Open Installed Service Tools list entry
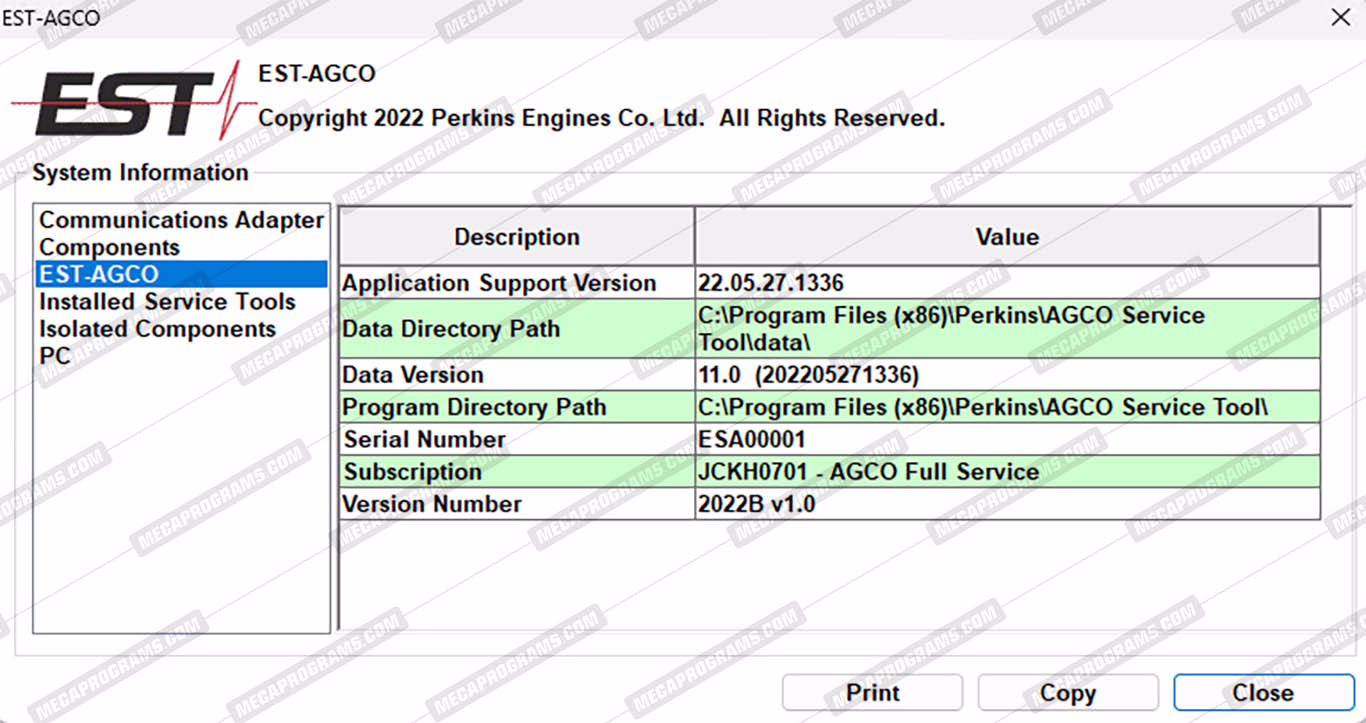 167,302
